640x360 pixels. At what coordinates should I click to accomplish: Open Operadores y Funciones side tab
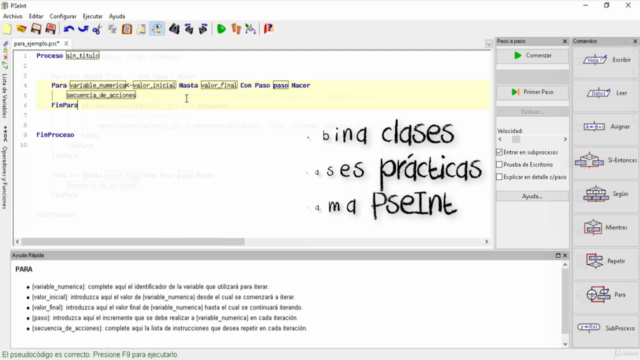pos(5,178)
